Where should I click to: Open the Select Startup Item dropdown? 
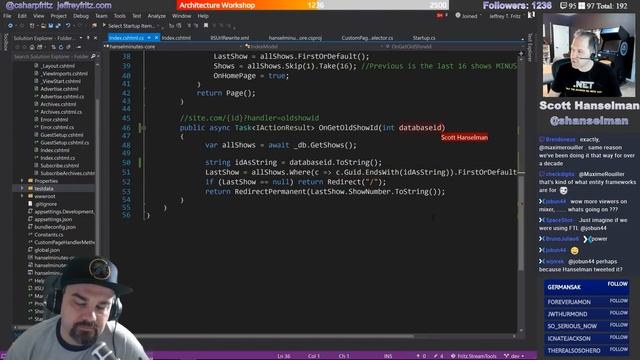pyautogui.click(x=158, y=26)
